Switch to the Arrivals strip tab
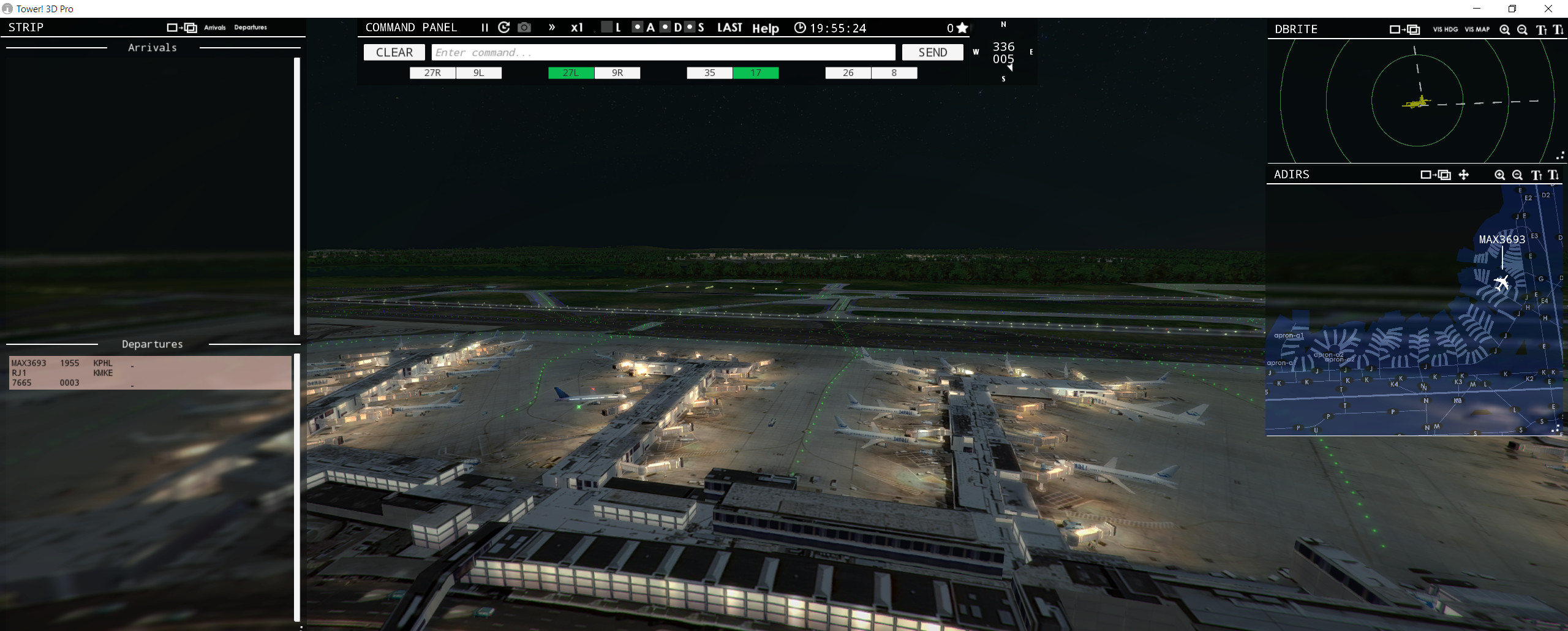Image resolution: width=1568 pixels, height=631 pixels. tap(214, 27)
